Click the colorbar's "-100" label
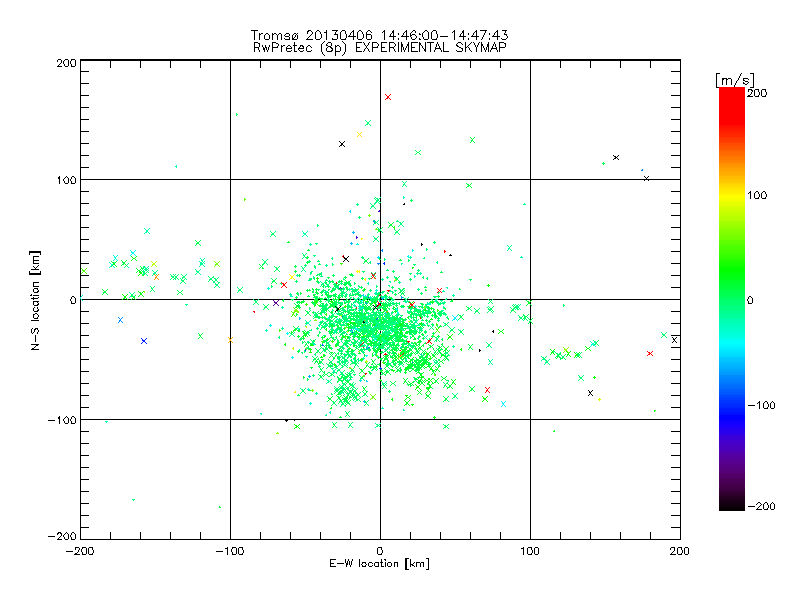This screenshot has height=600, width=800. pyautogui.click(x=761, y=405)
